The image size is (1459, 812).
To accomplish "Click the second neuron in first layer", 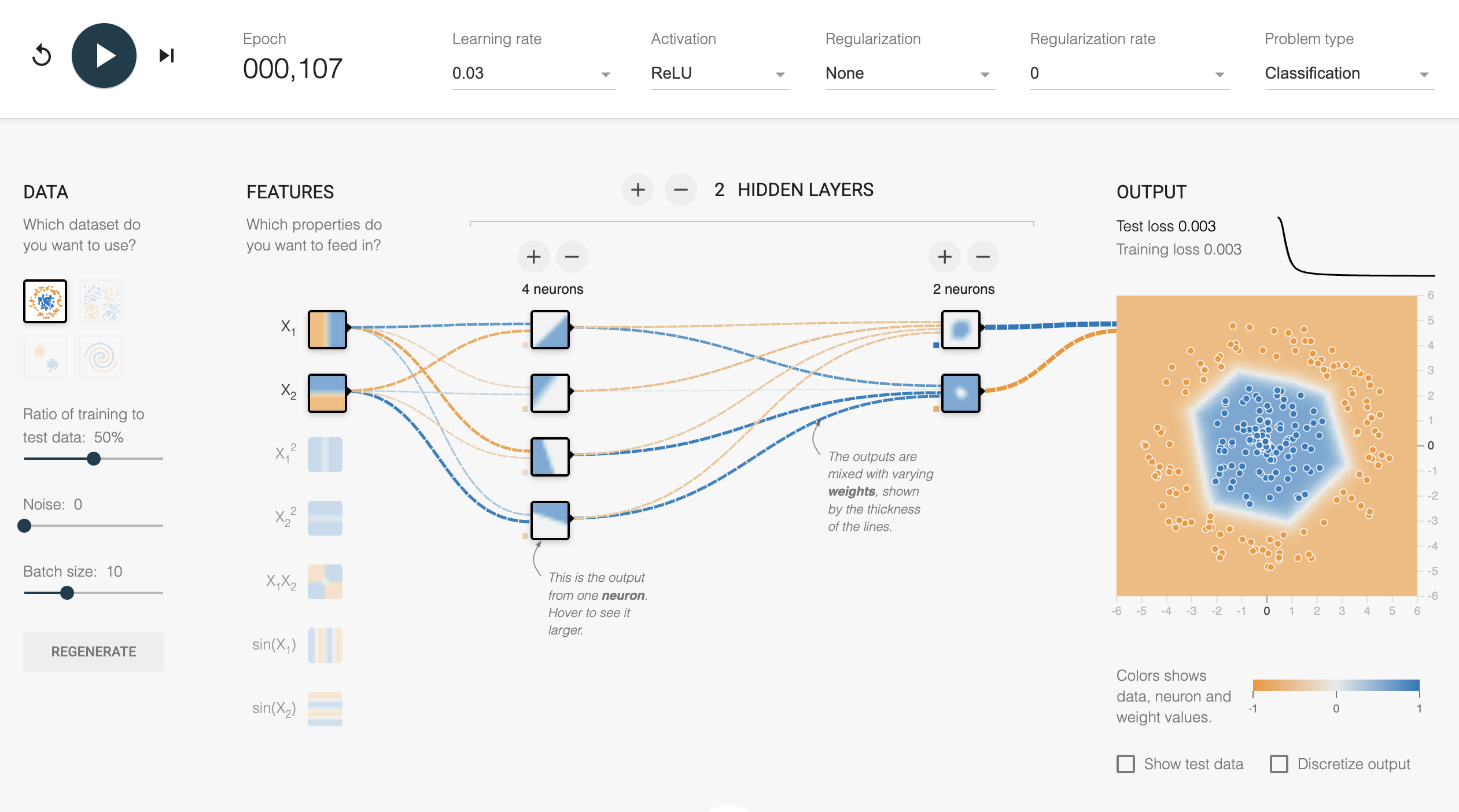I will 550,393.
